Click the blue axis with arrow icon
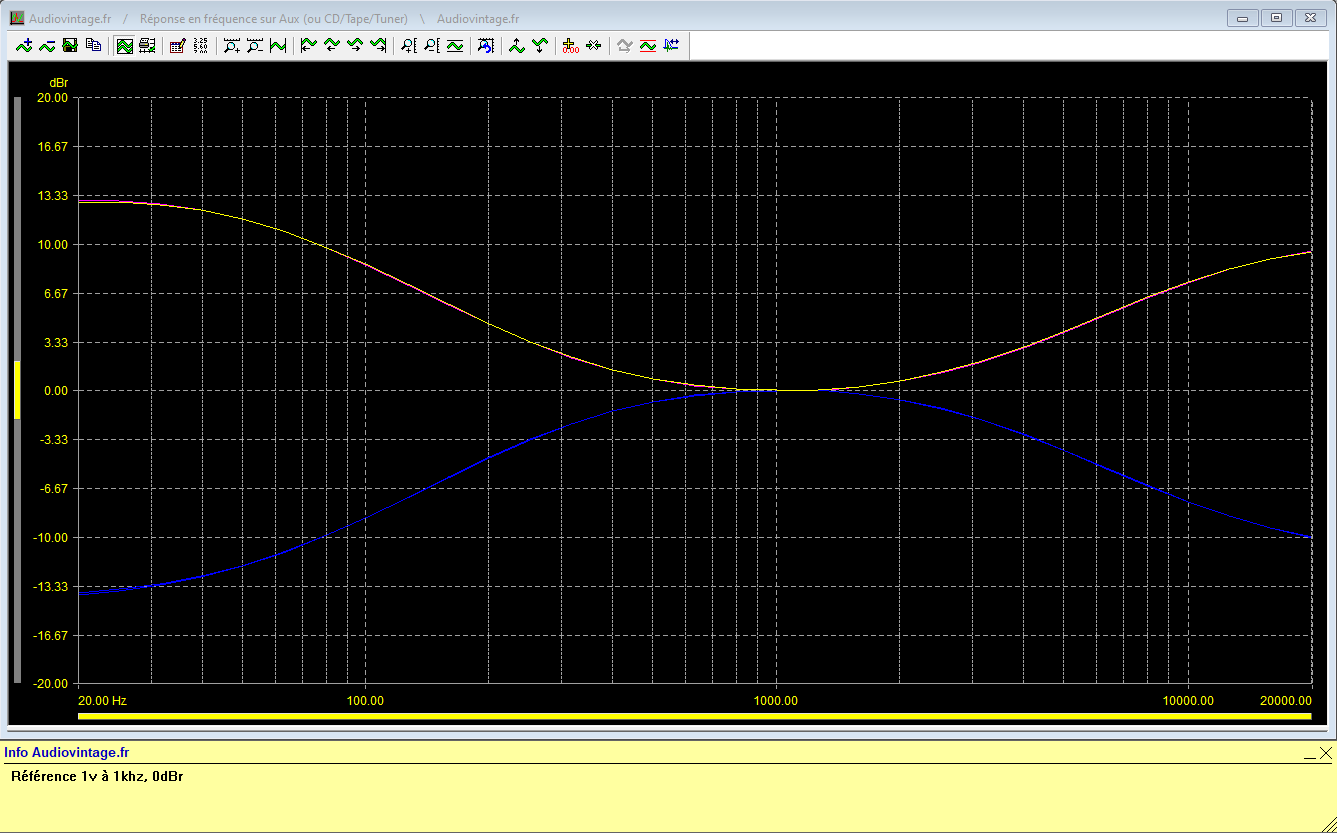The image size is (1337, 833). 671,45
